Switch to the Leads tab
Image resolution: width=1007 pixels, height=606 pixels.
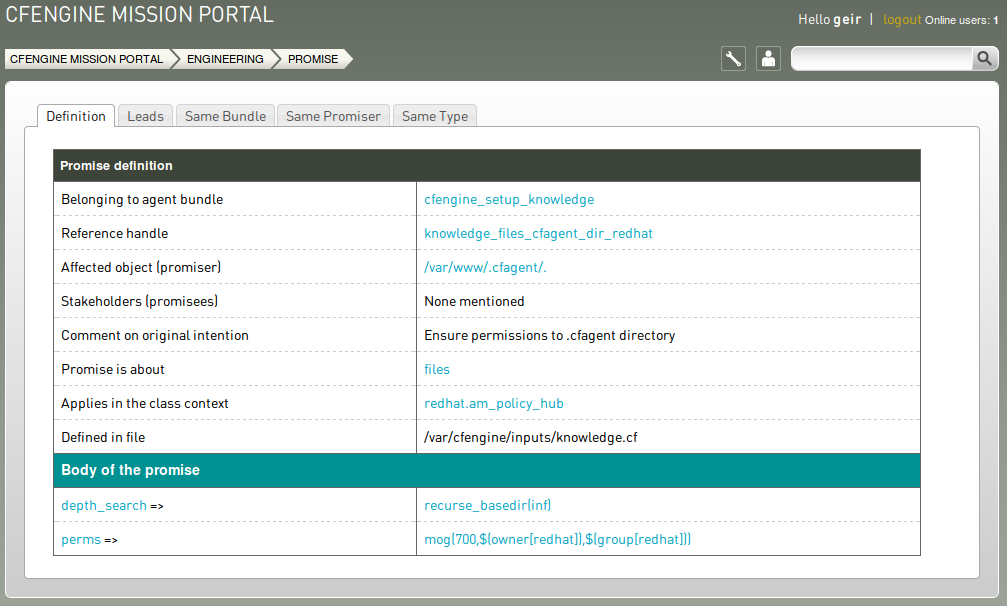pyautogui.click(x=145, y=116)
